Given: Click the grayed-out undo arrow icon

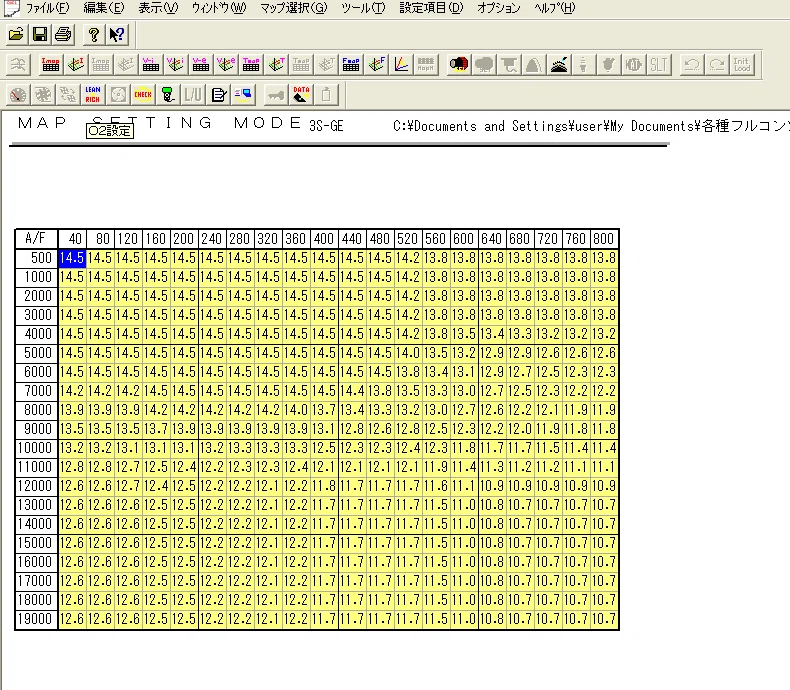Looking at the screenshot, I should [692, 64].
